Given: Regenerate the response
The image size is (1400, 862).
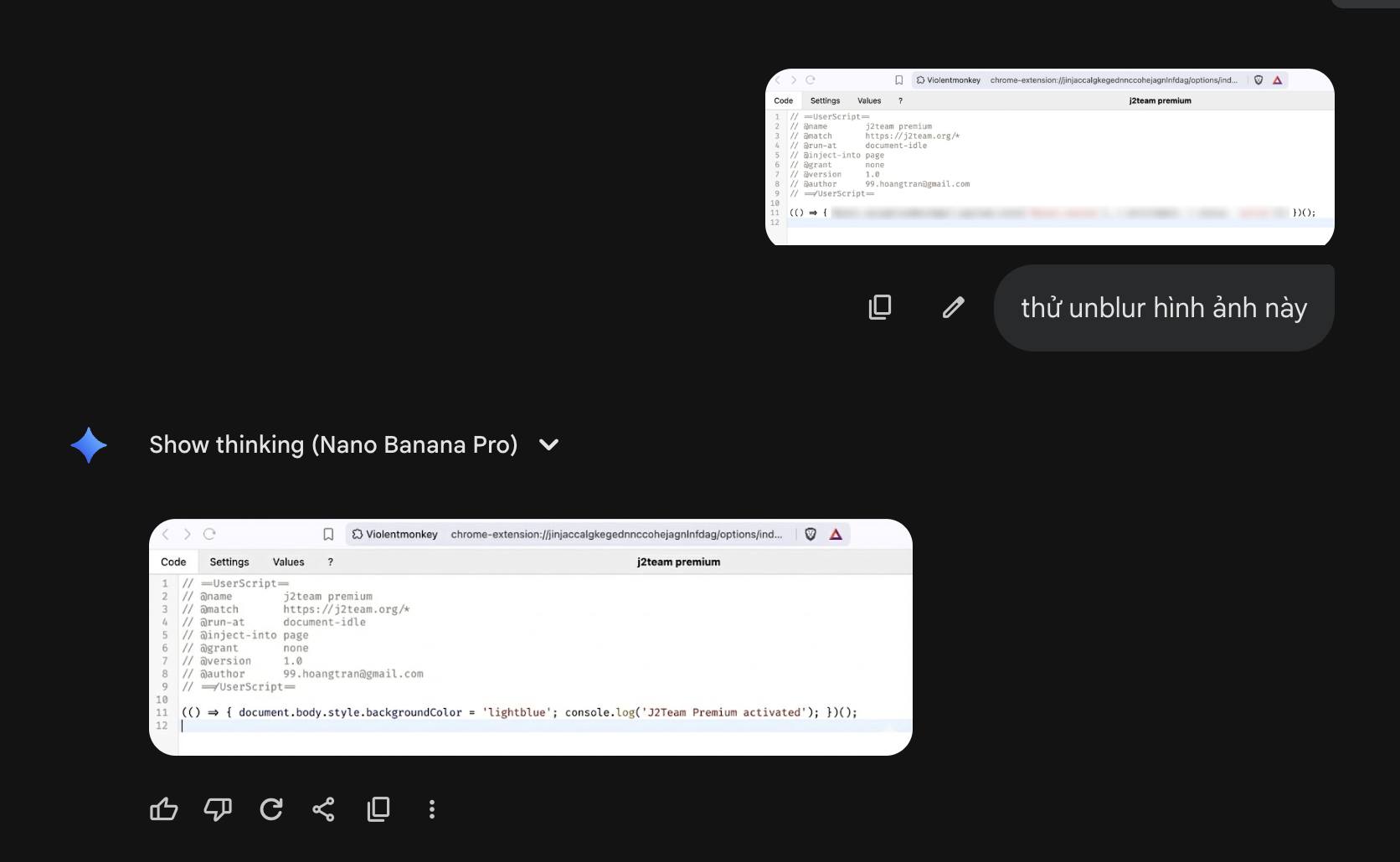Looking at the screenshot, I should pyautogui.click(x=271, y=809).
